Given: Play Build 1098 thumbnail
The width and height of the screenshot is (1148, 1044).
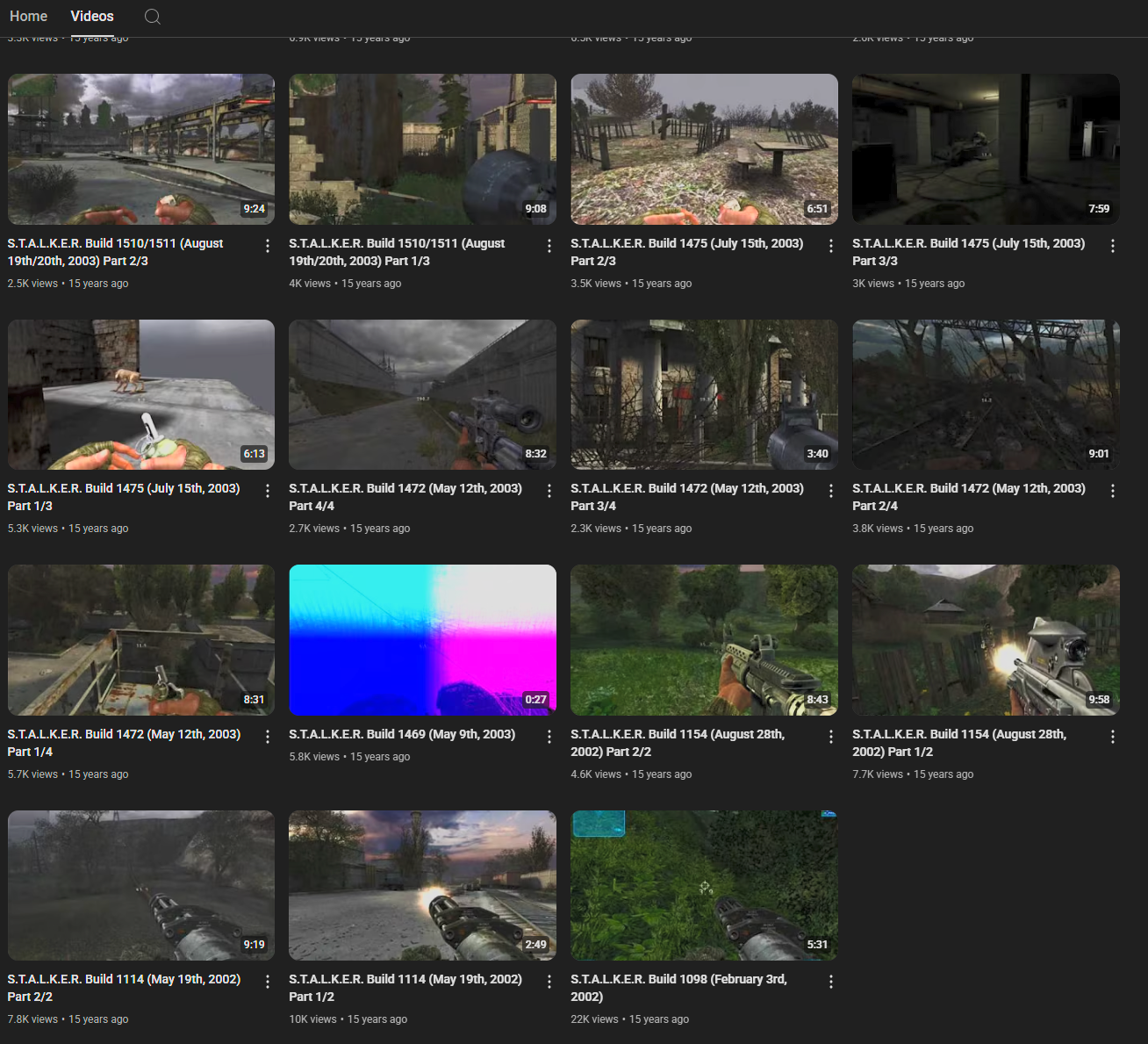Looking at the screenshot, I should [x=705, y=885].
